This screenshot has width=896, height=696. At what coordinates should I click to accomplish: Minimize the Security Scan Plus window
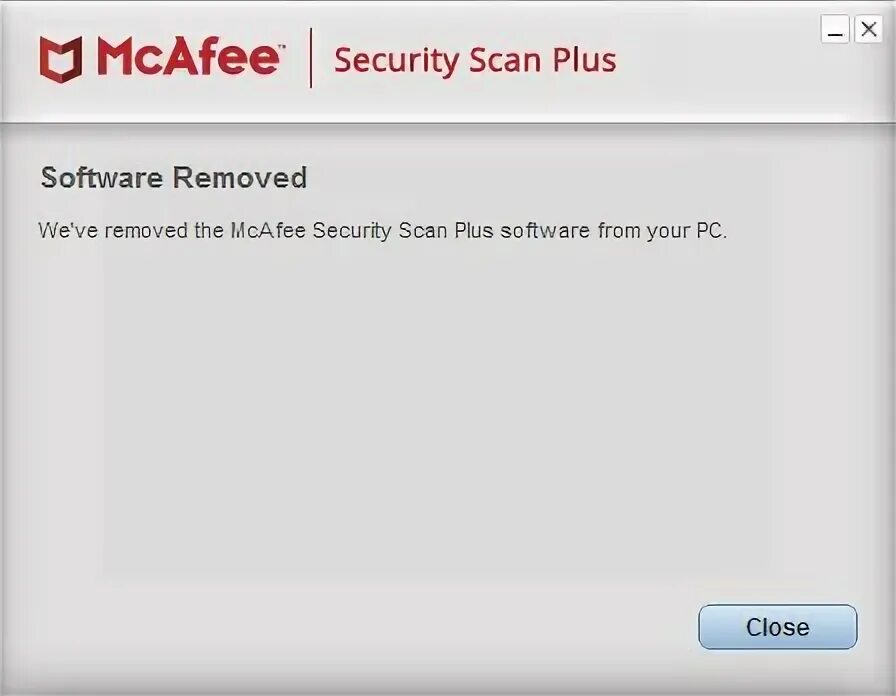tap(835, 29)
